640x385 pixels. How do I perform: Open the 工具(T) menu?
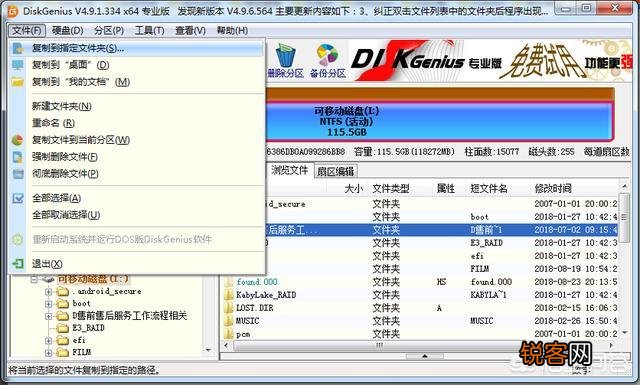point(149,31)
